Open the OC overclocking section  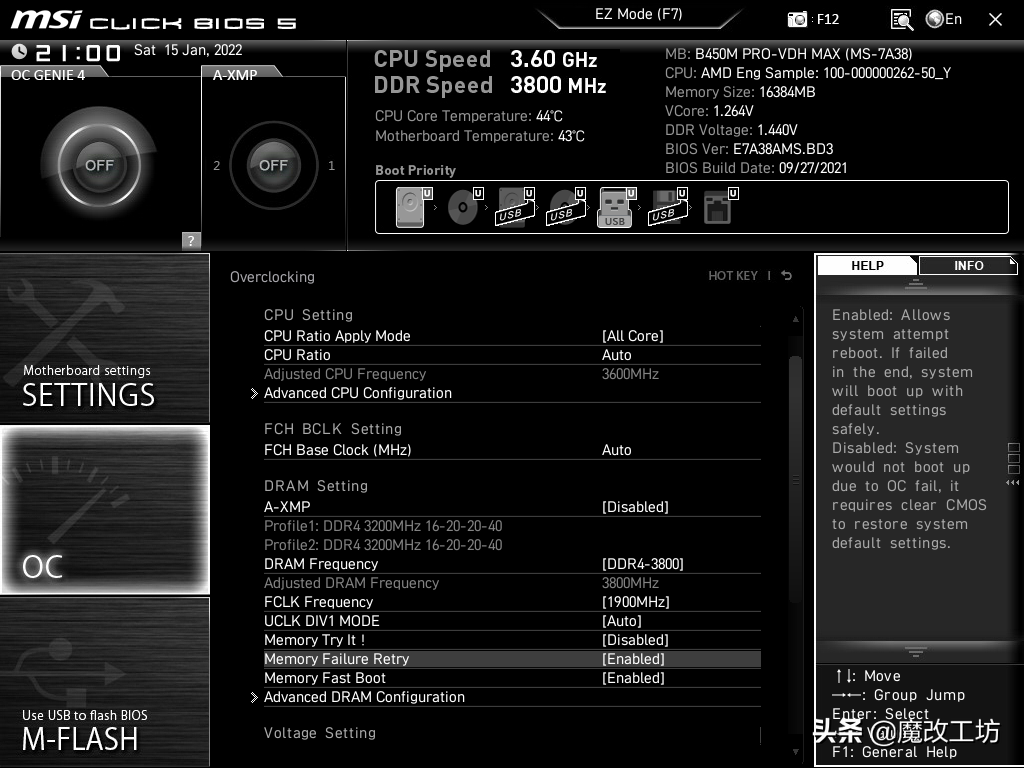pyautogui.click(x=104, y=509)
